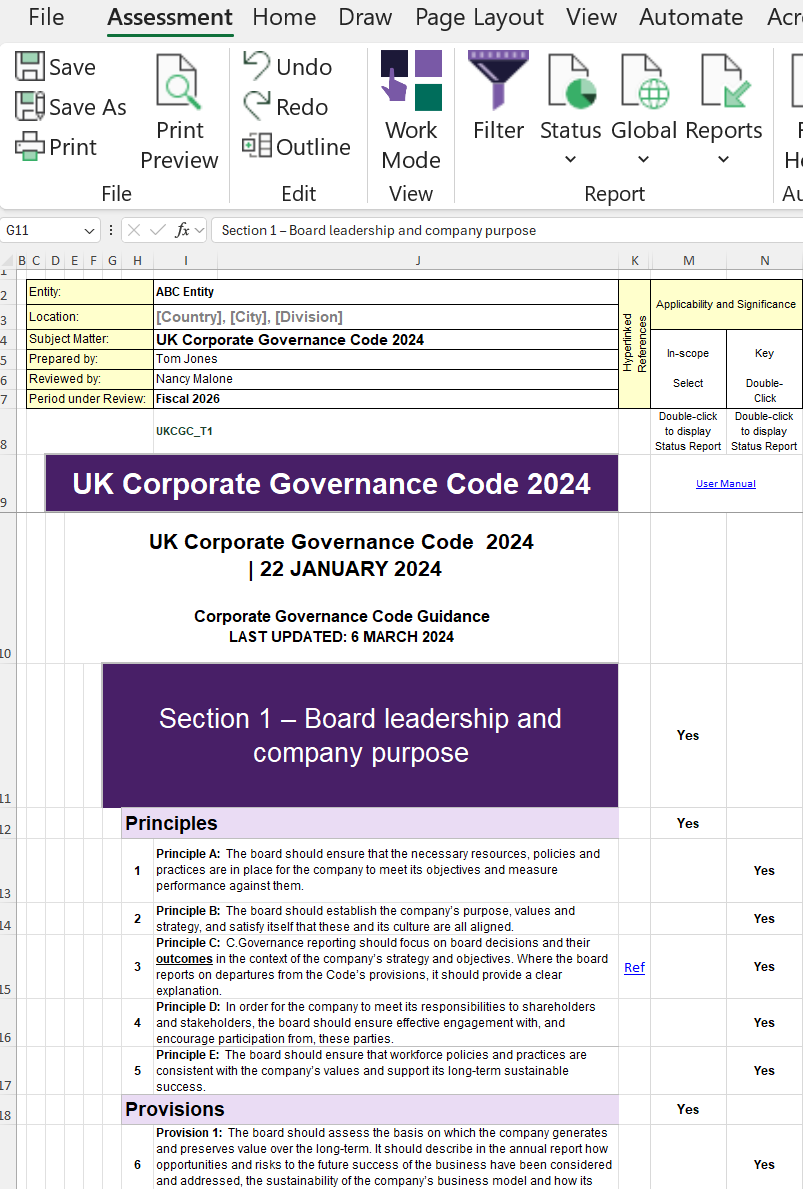Open the User Manual link

coord(726,484)
